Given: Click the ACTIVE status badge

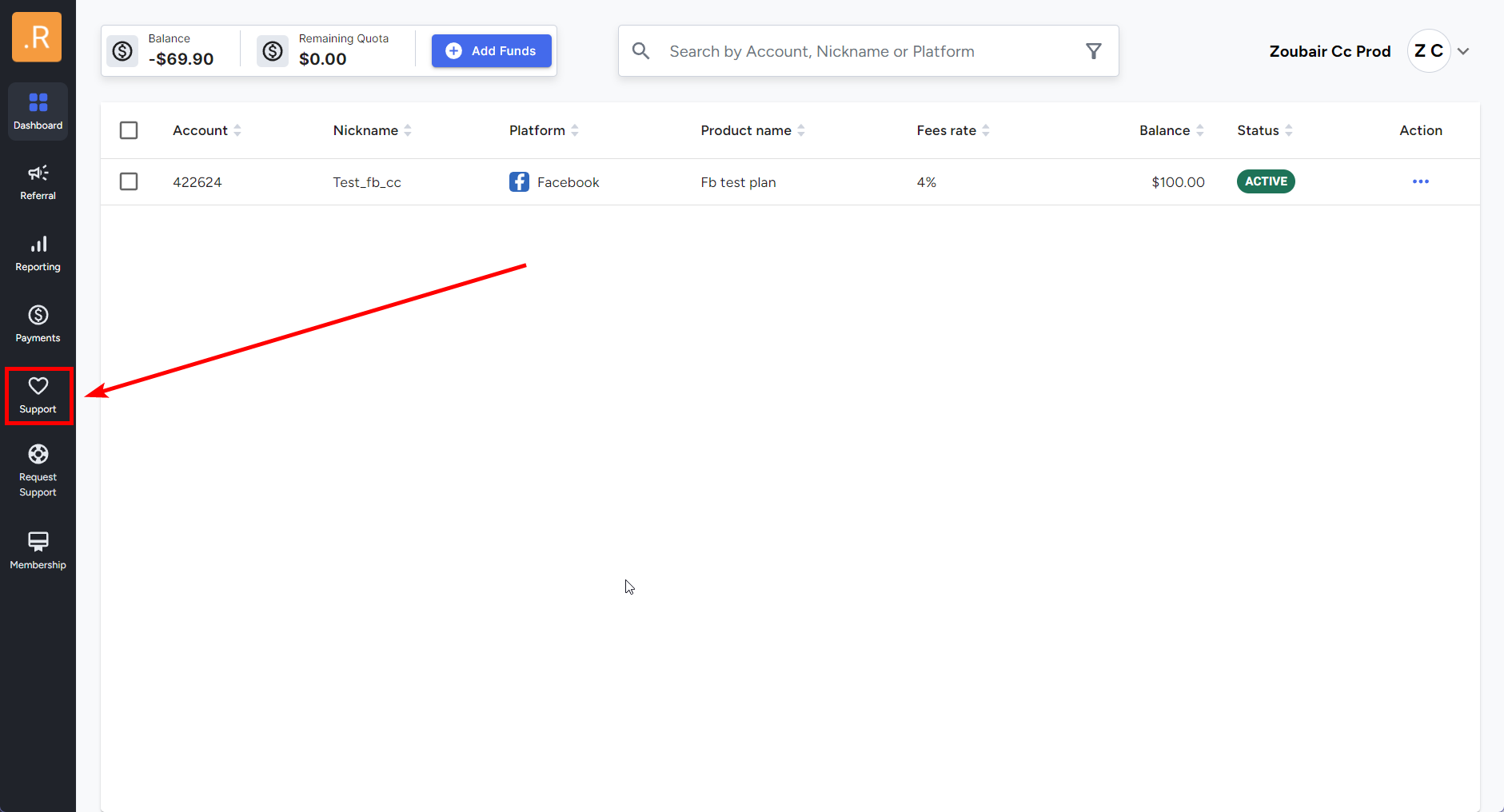Looking at the screenshot, I should pyautogui.click(x=1265, y=182).
